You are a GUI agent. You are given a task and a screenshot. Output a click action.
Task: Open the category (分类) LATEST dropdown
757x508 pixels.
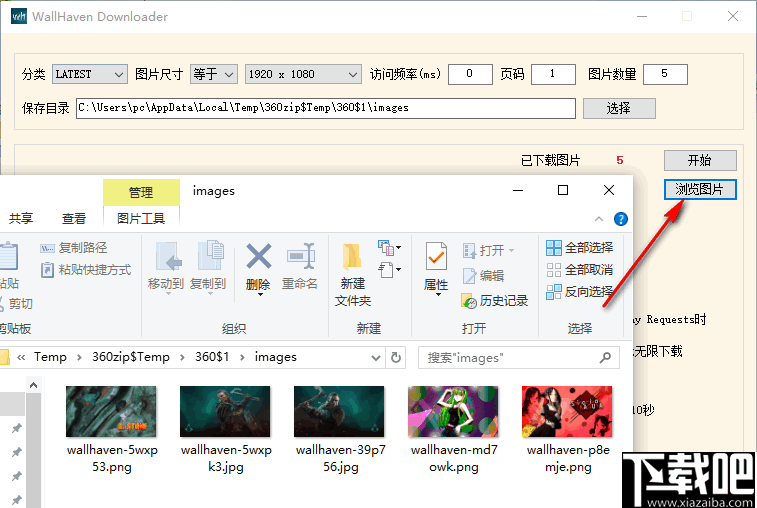click(x=90, y=74)
